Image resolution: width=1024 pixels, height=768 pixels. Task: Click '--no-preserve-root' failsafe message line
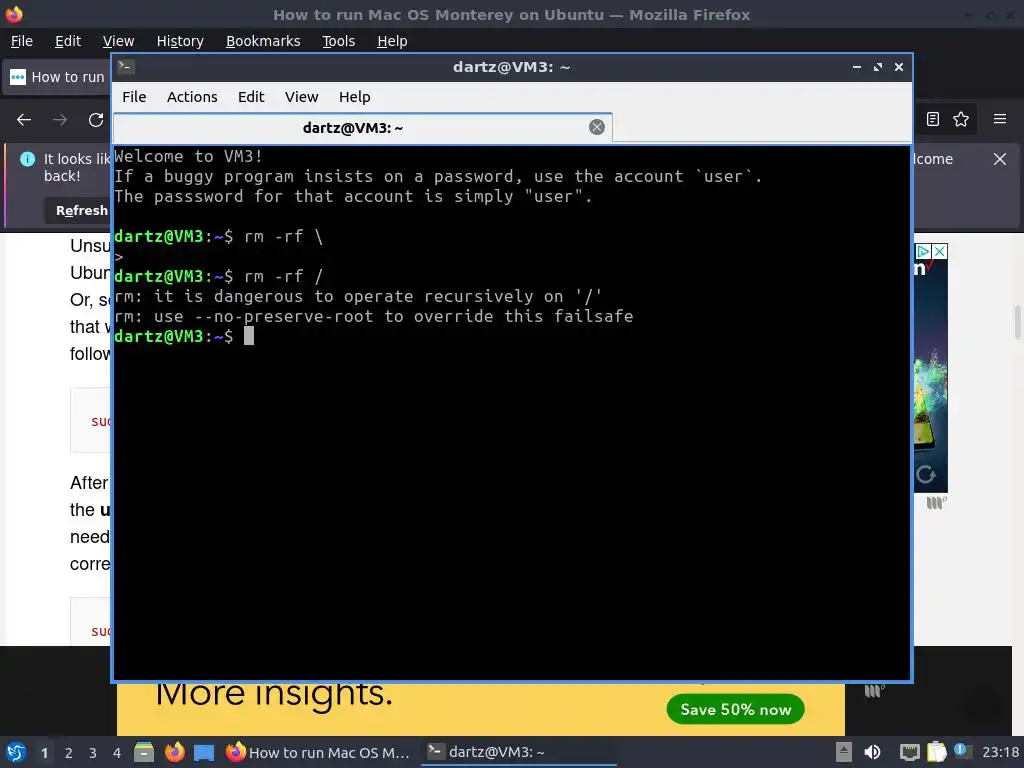[374, 316]
